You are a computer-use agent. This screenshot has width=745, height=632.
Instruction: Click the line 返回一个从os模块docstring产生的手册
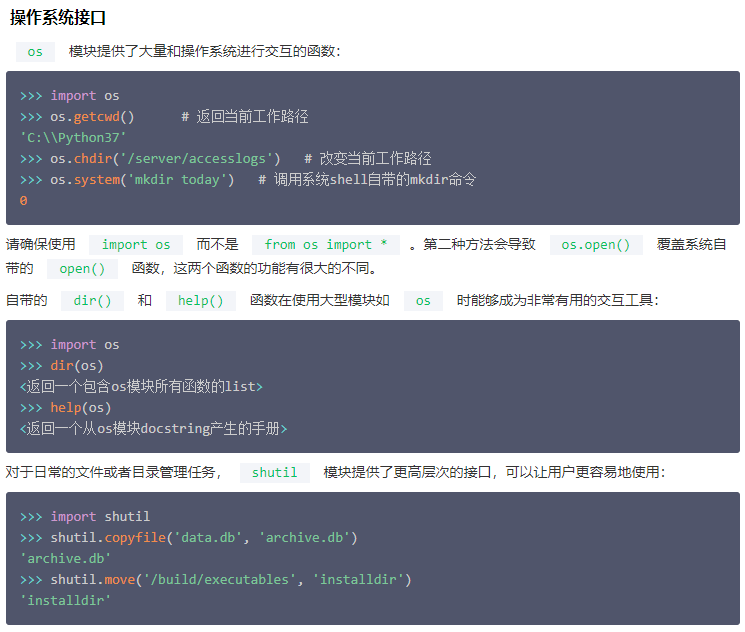(153, 429)
